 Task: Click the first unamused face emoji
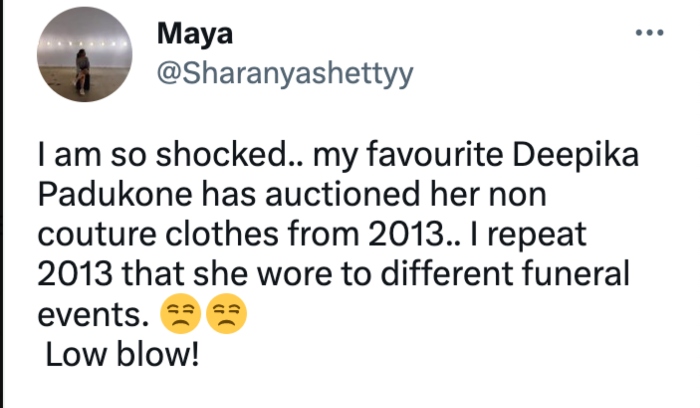pyautogui.click(x=180, y=317)
